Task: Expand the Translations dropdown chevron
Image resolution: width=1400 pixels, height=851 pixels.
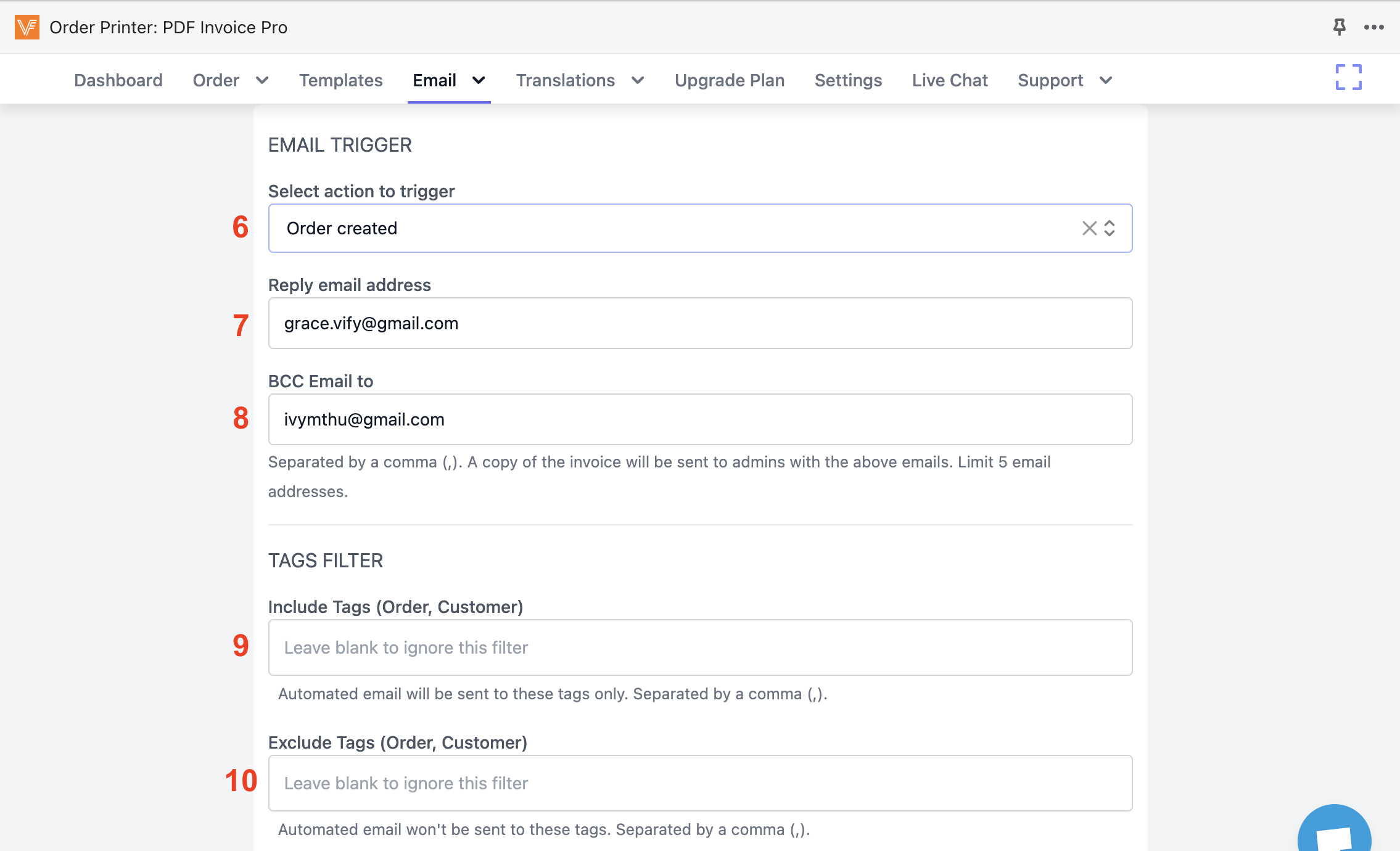Action: 638,80
